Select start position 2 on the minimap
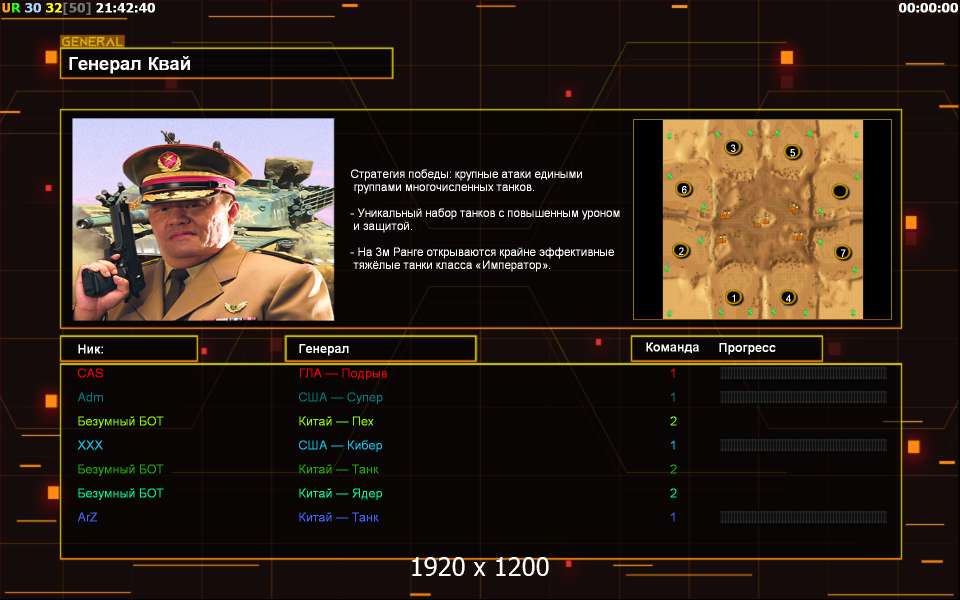Screen dimensions: 960x600 pos(682,251)
